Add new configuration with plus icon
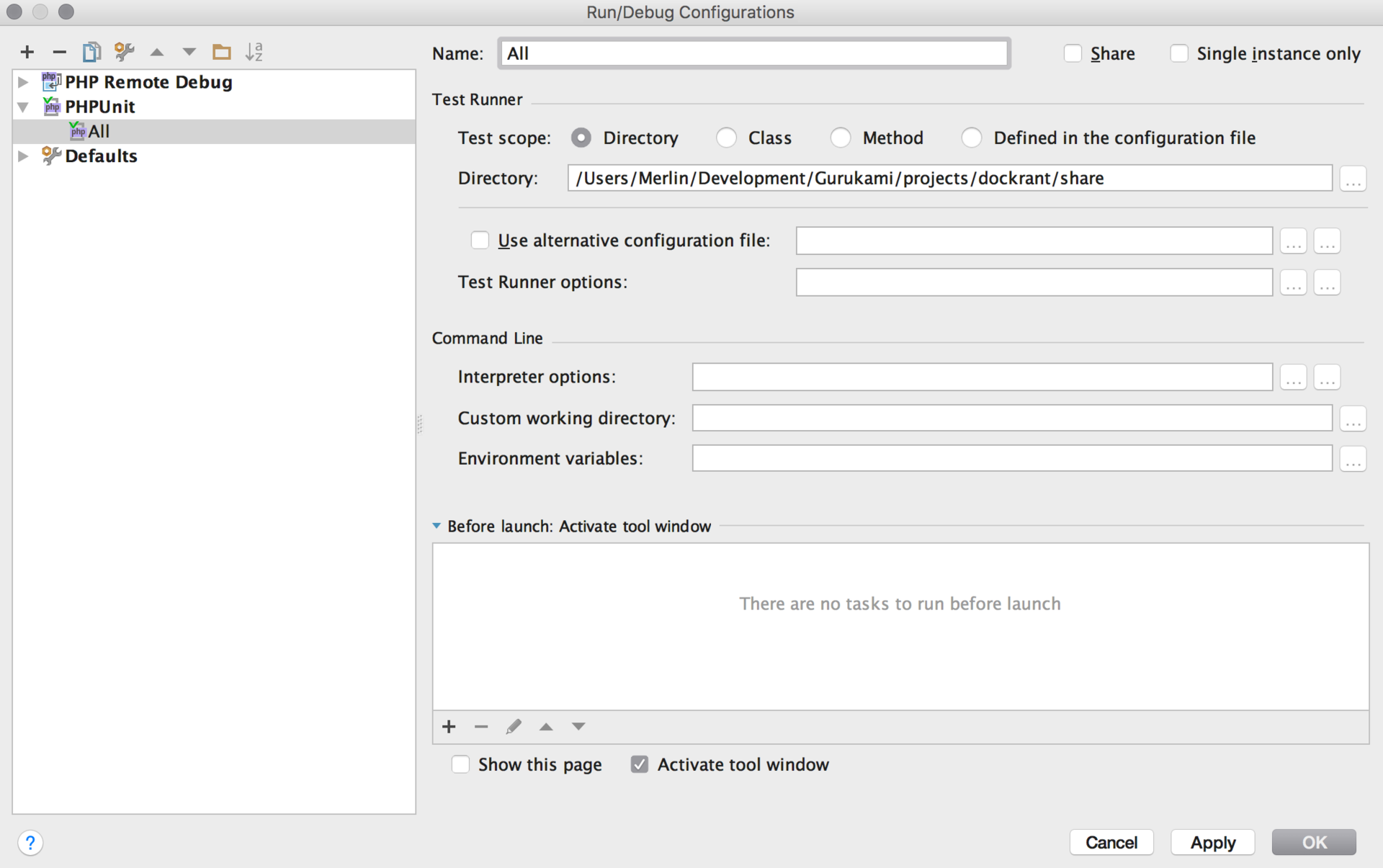Viewport: 1383px width, 868px height. [x=27, y=52]
